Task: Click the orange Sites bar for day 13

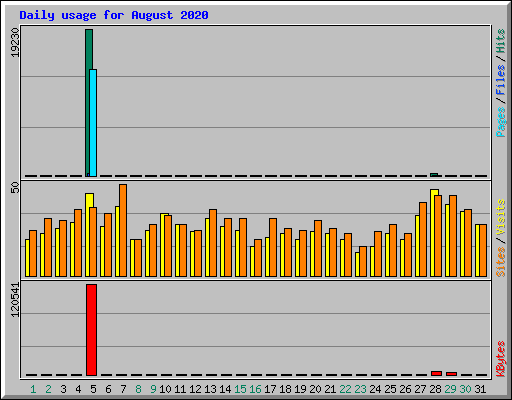Action: [213, 243]
